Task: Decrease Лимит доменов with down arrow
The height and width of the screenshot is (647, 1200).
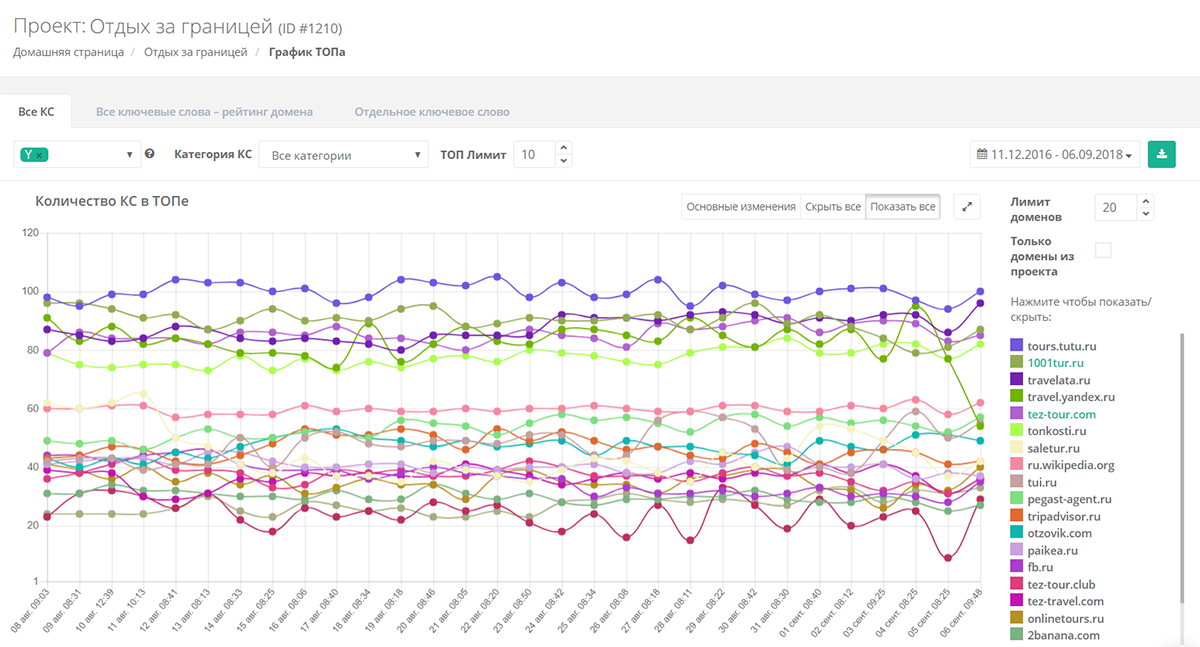Action: click(x=1145, y=213)
